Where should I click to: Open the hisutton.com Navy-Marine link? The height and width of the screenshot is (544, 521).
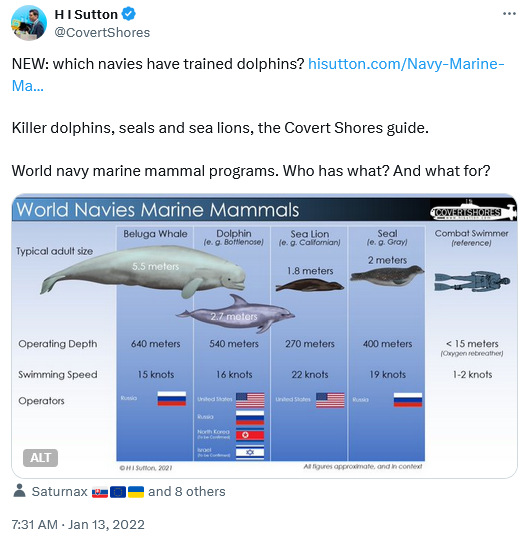coord(258,75)
